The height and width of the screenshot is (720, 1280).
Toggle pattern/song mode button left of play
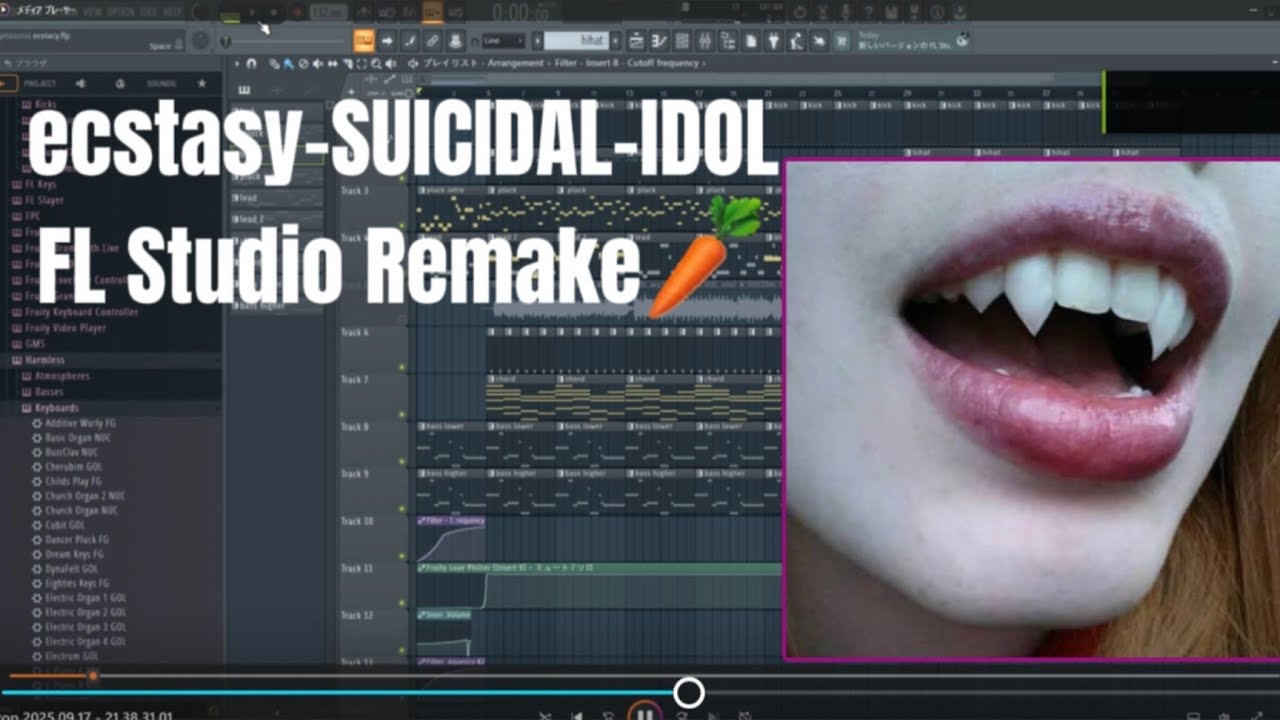click(x=232, y=13)
